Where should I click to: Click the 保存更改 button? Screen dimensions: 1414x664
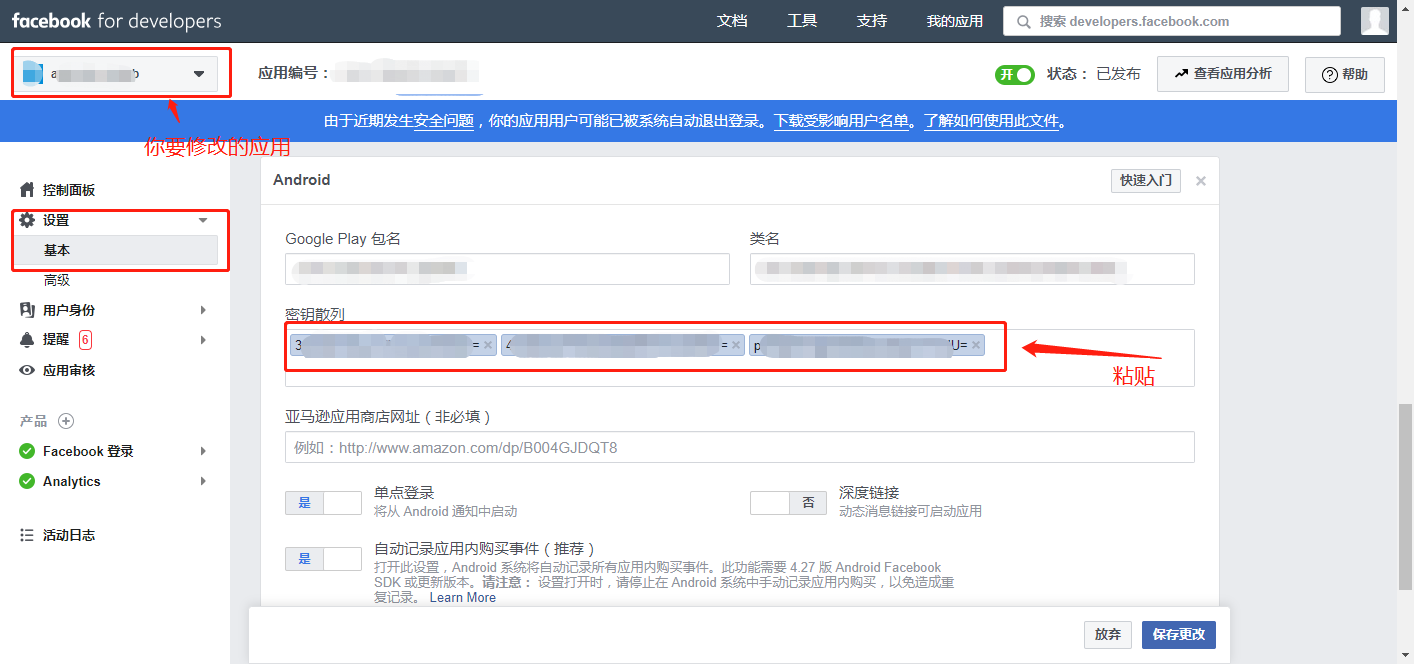click(1179, 634)
